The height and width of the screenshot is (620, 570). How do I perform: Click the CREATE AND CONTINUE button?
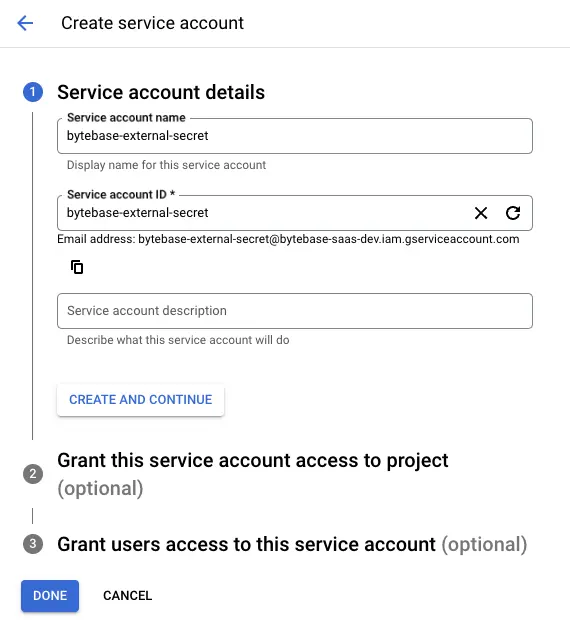[141, 400]
